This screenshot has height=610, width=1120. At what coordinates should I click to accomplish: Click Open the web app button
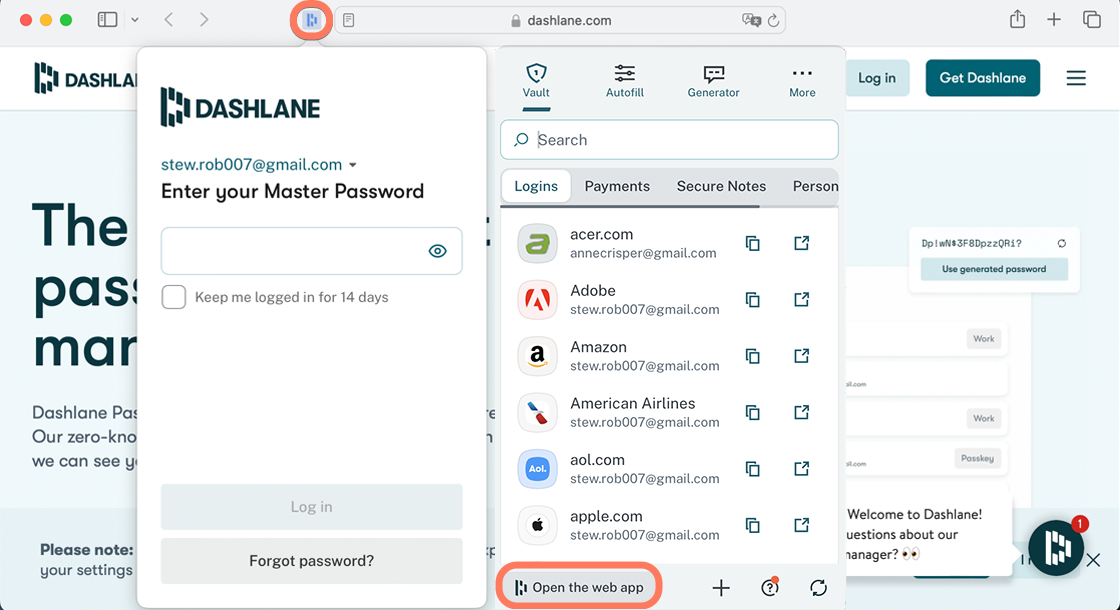[579, 587]
